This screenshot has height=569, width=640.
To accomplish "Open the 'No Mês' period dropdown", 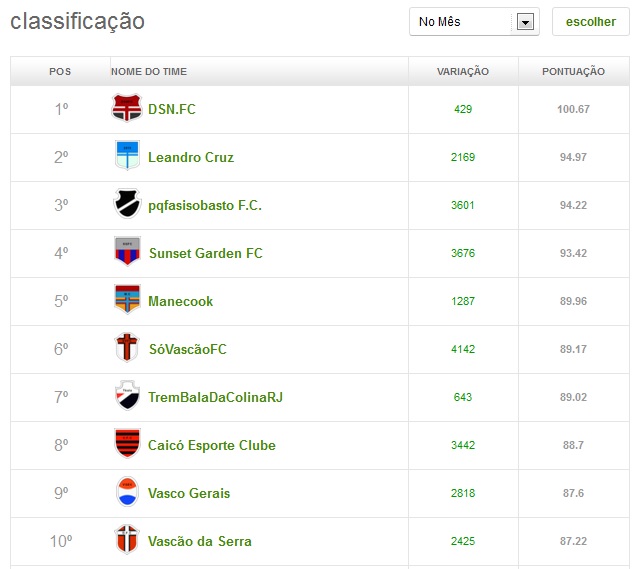I will pos(464,22).
